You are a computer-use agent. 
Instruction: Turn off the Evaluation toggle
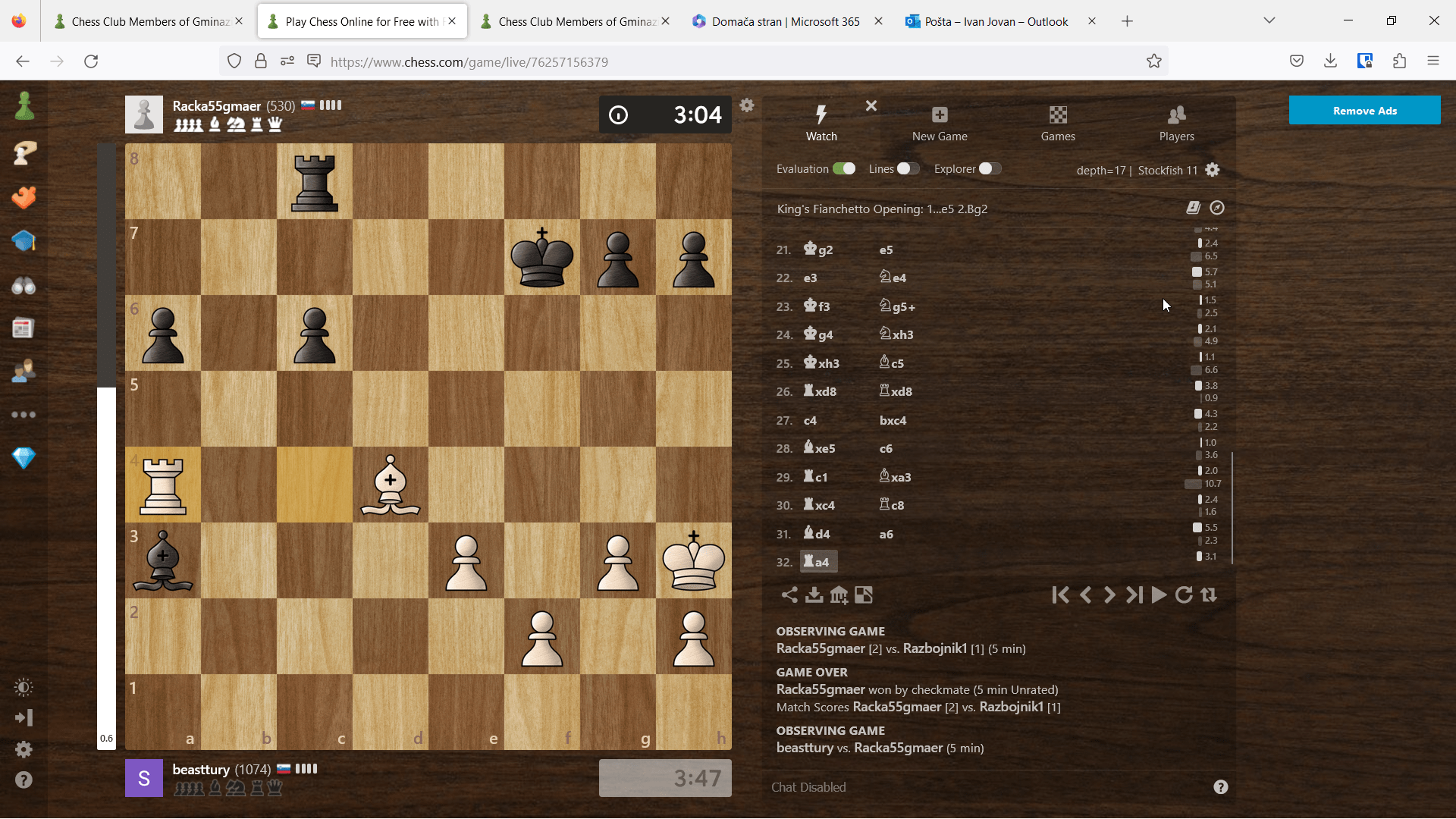point(843,169)
